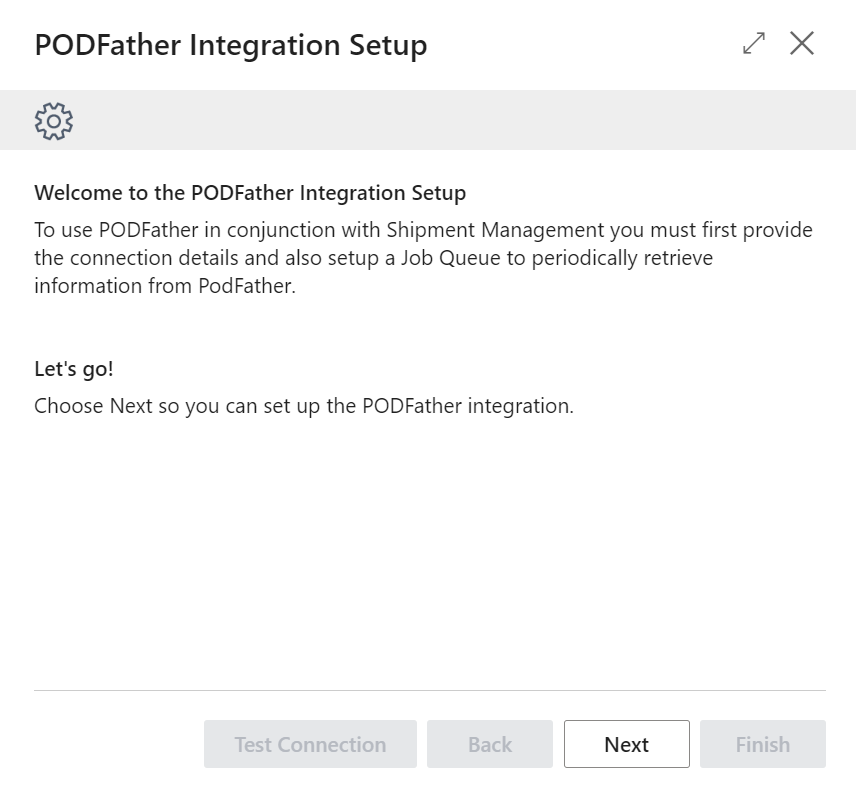
Task: Click the Finish button
Action: (x=762, y=744)
